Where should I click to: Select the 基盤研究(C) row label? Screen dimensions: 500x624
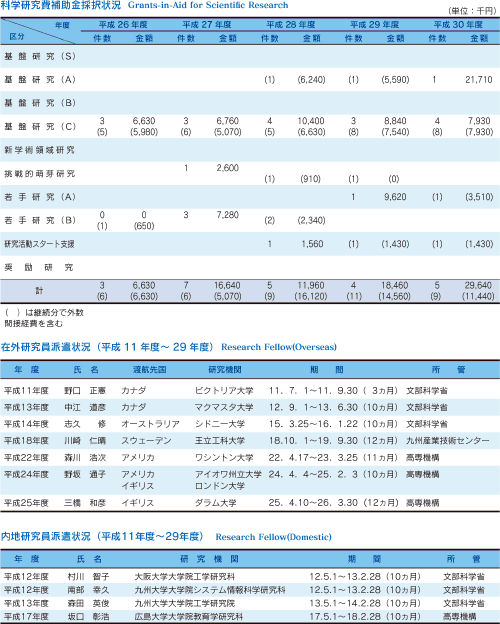pyautogui.click(x=40, y=127)
